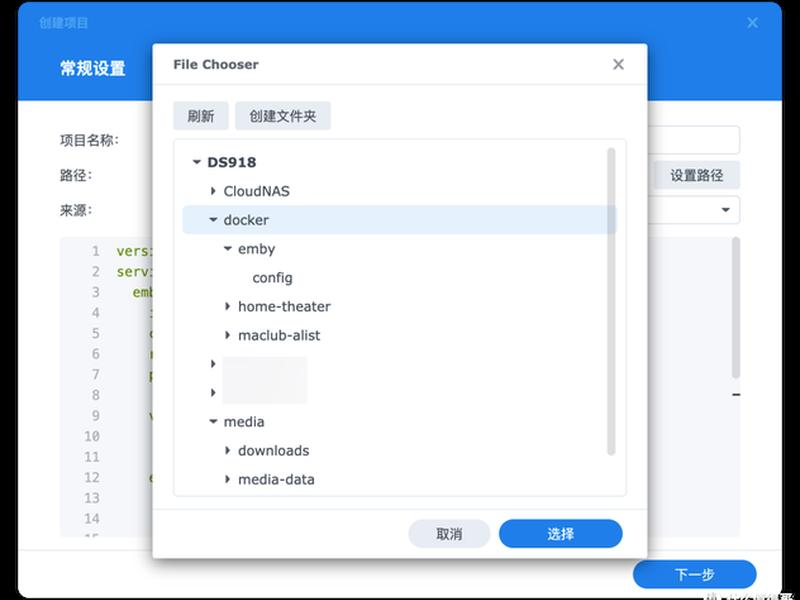The image size is (800, 600).
Task: Select the emby folder
Action: click(x=257, y=249)
